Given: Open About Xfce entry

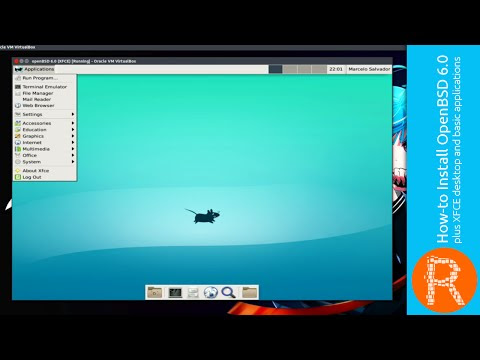Looking at the screenshot, I should click(x=45, y=171).
